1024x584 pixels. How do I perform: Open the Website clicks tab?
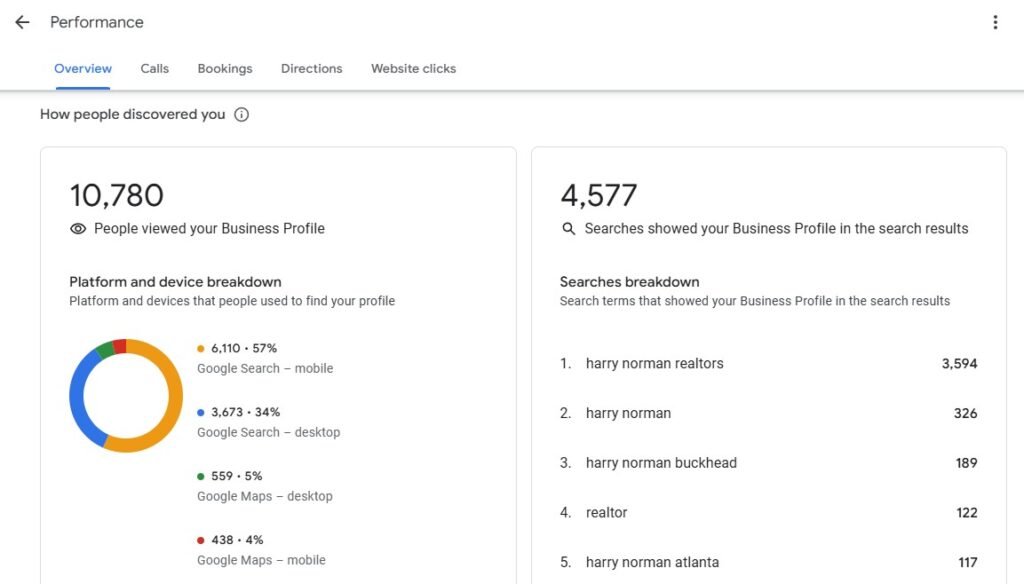pyautogui.click(x=413, y=69)
